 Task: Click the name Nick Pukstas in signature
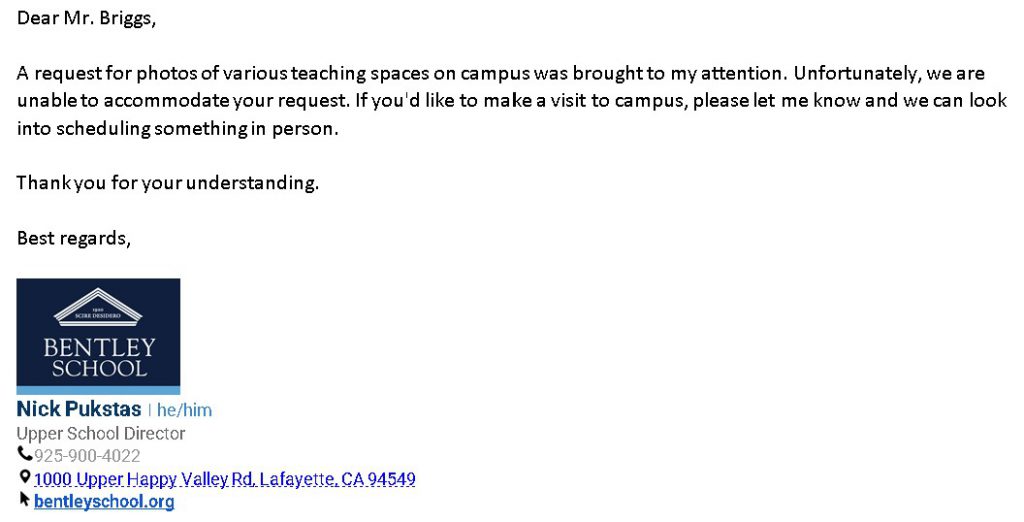[78, 409]
